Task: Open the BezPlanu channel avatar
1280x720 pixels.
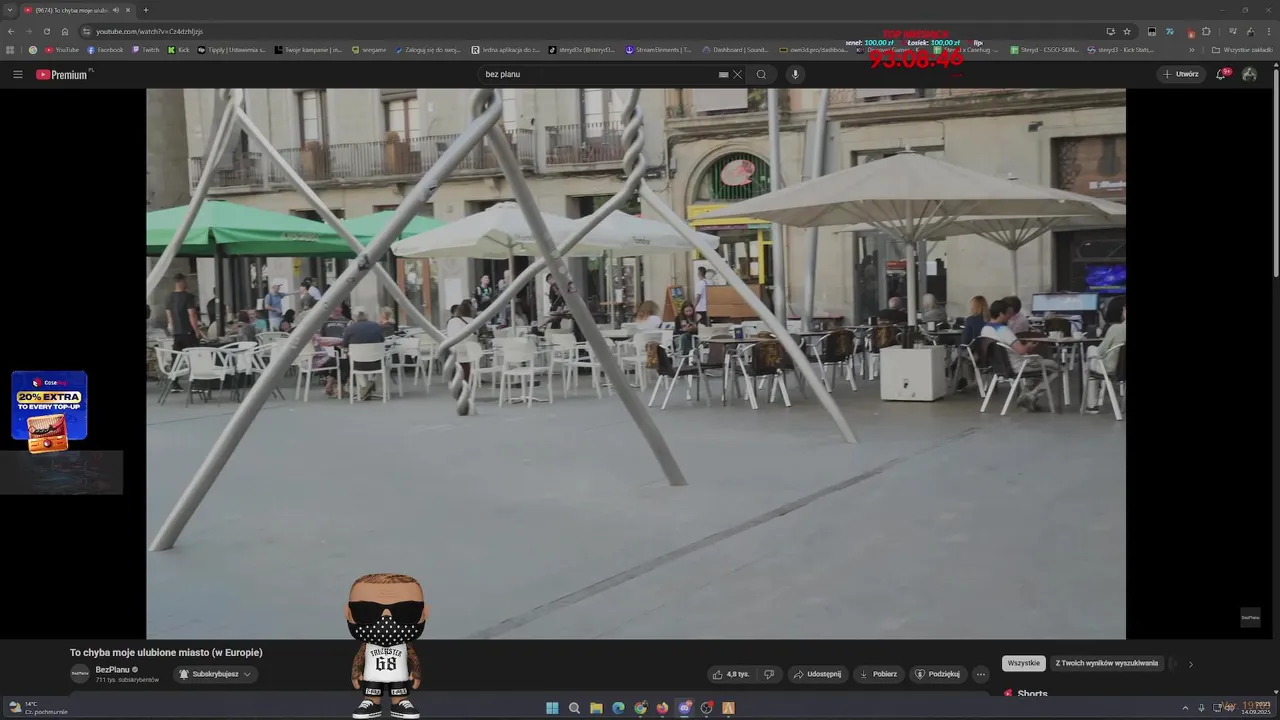Action: click(x=80, y=674)
